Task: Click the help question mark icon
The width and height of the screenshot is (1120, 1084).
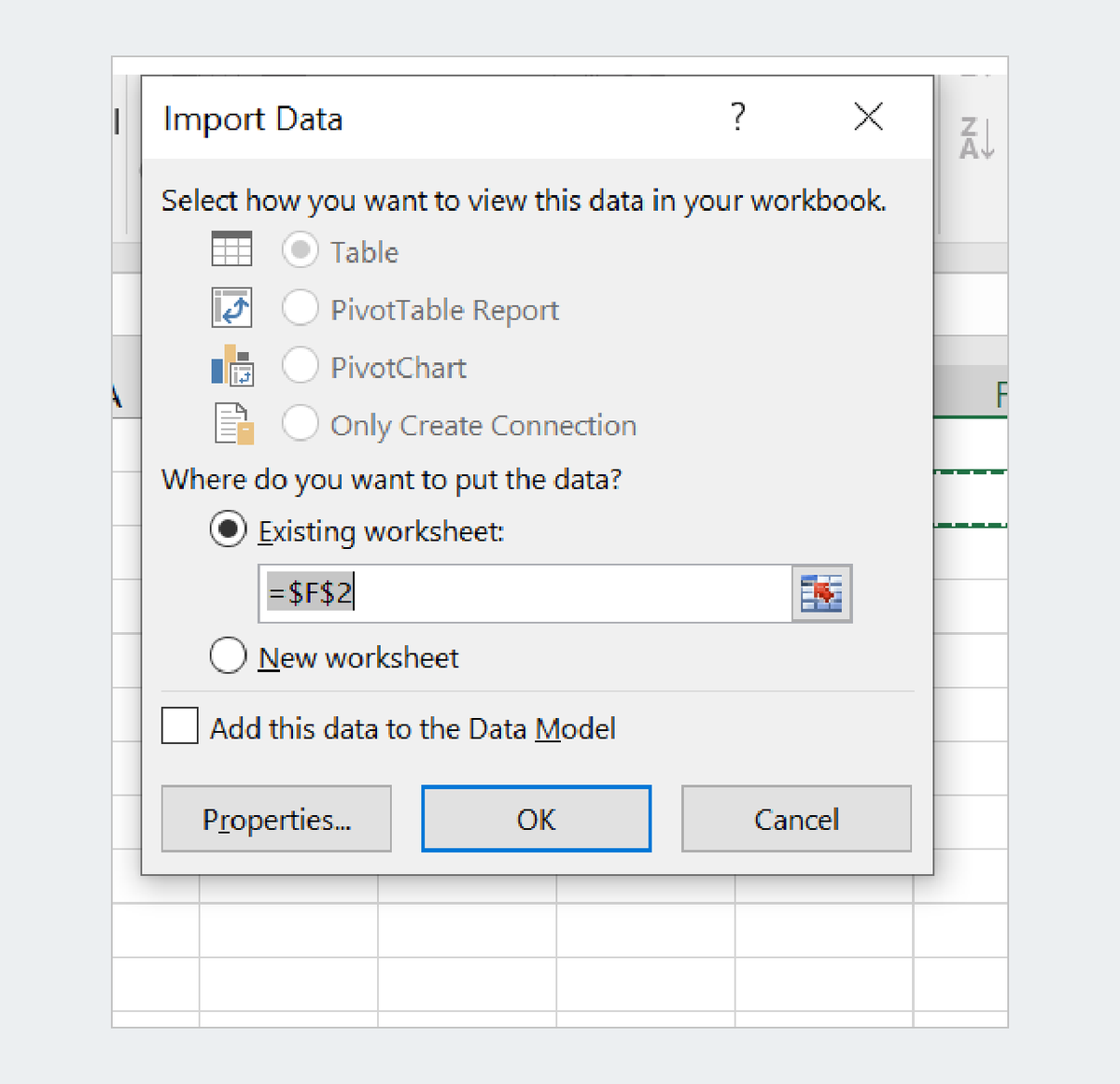Action: (737, 117)
